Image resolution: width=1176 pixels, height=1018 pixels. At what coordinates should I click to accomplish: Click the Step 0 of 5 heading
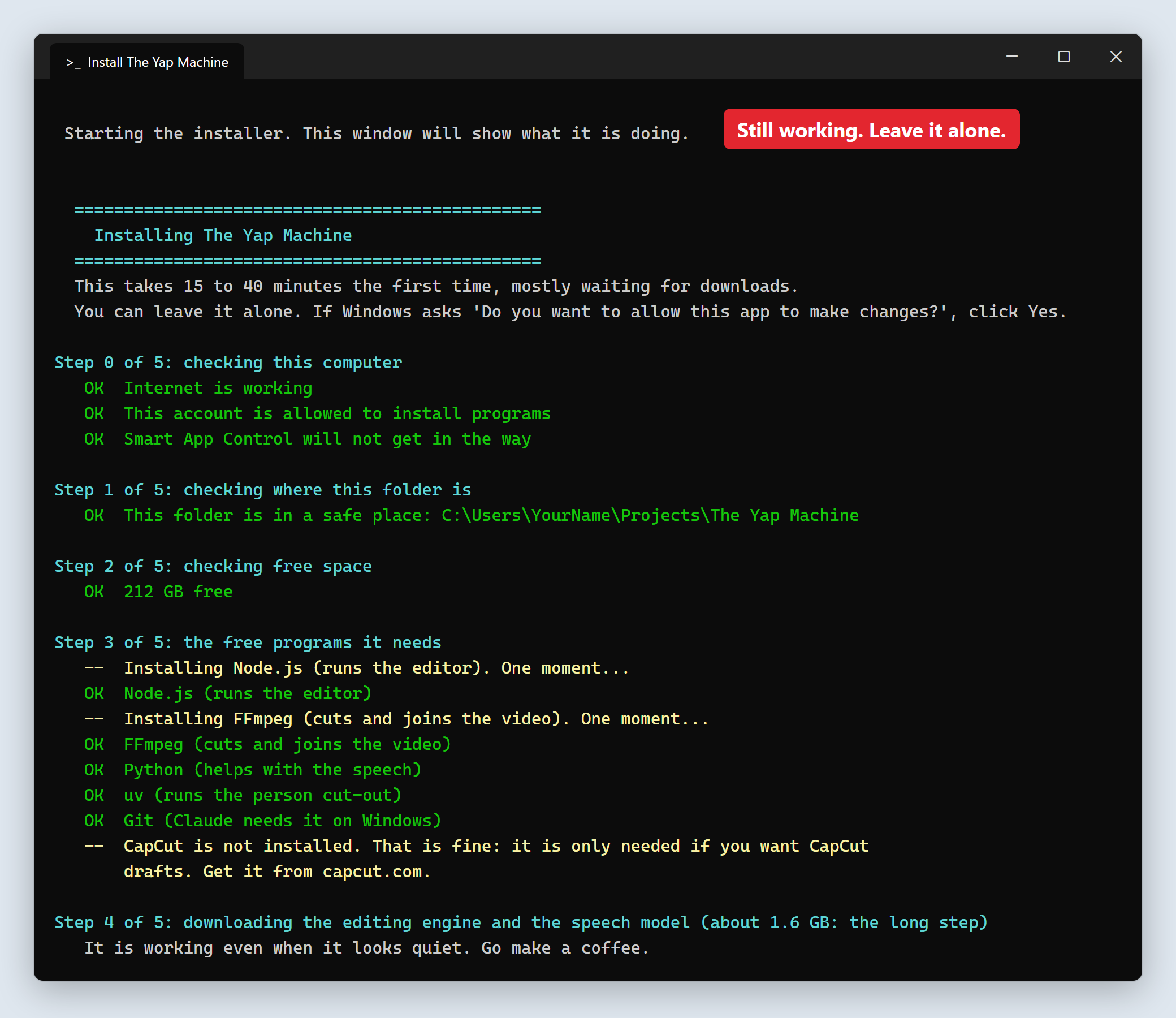228,363
